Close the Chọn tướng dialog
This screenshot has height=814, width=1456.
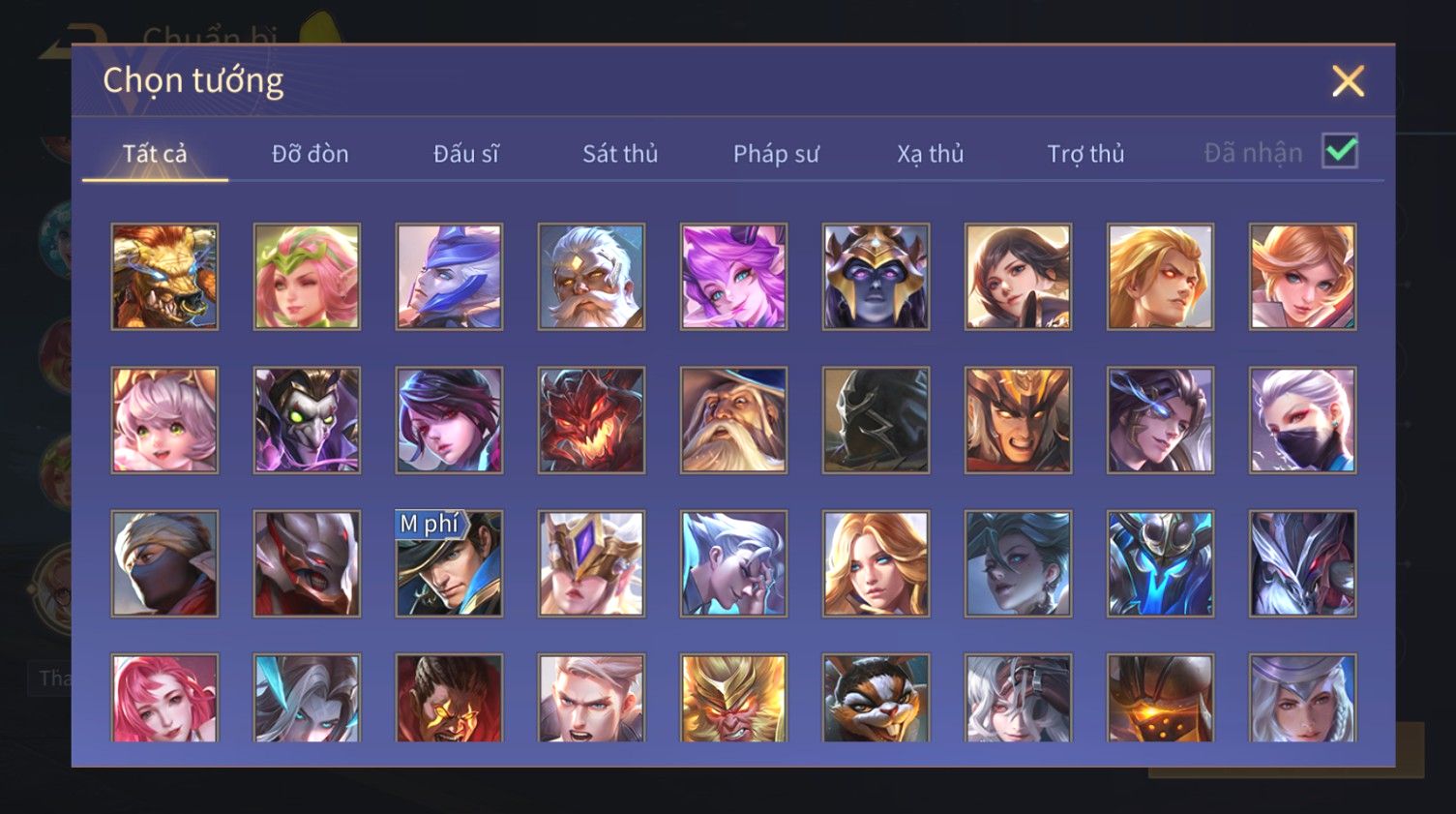click(x=1348, y=81)
